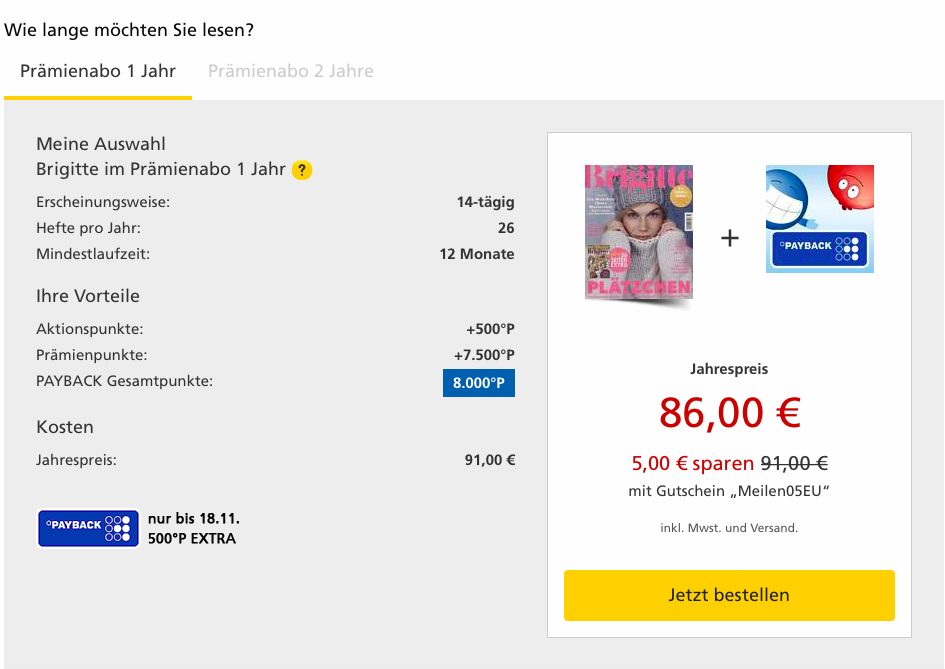
Task: Click the +7.500°P Prämienpunkte value
Action: pyautogui.click(x=484, y=355)
